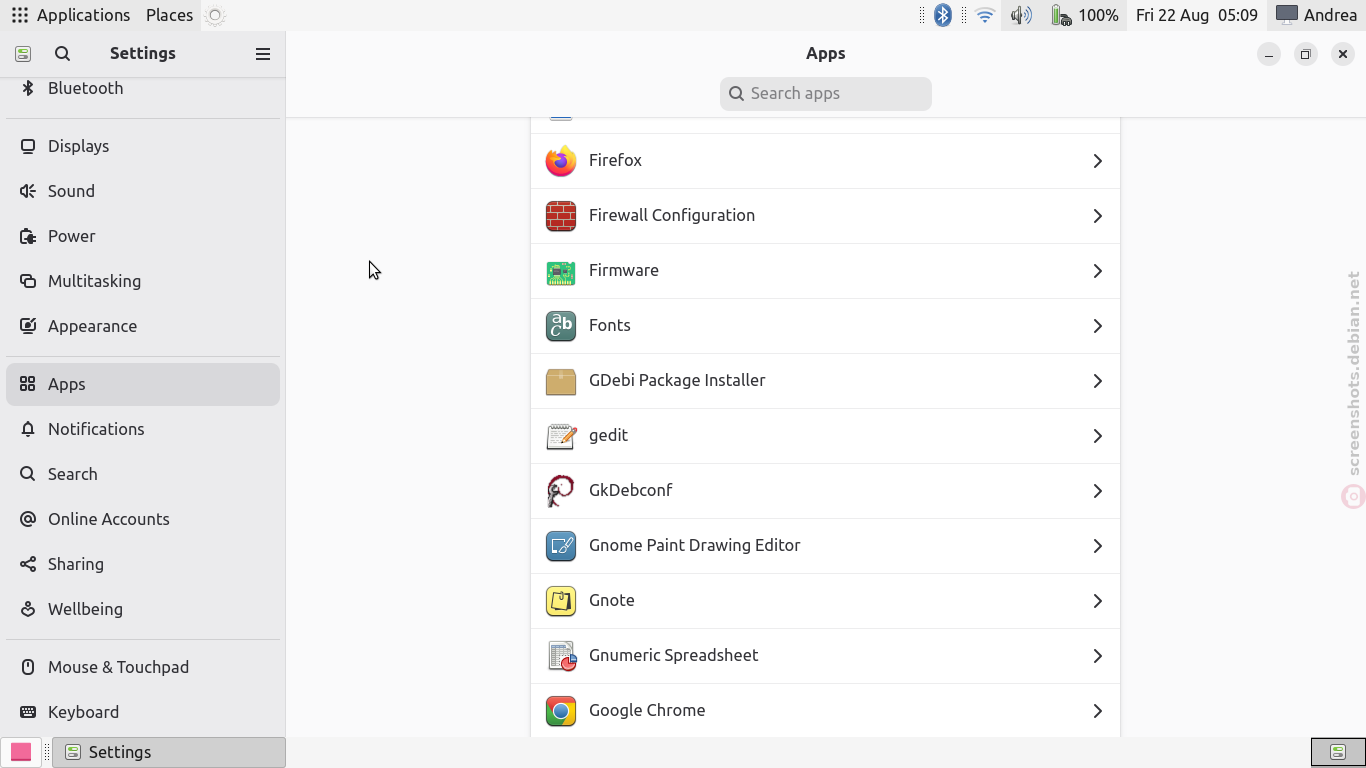Select Multitasking in the sidebar

[143, 281]
